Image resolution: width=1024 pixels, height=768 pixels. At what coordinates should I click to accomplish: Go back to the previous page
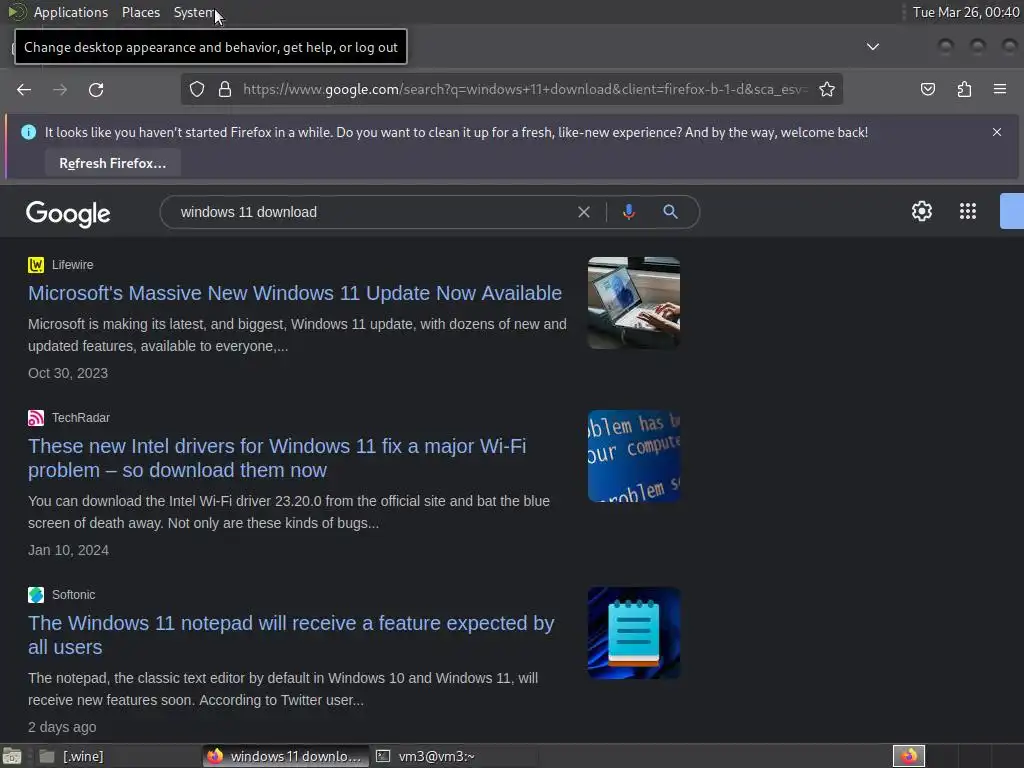[x=24, y=89]
